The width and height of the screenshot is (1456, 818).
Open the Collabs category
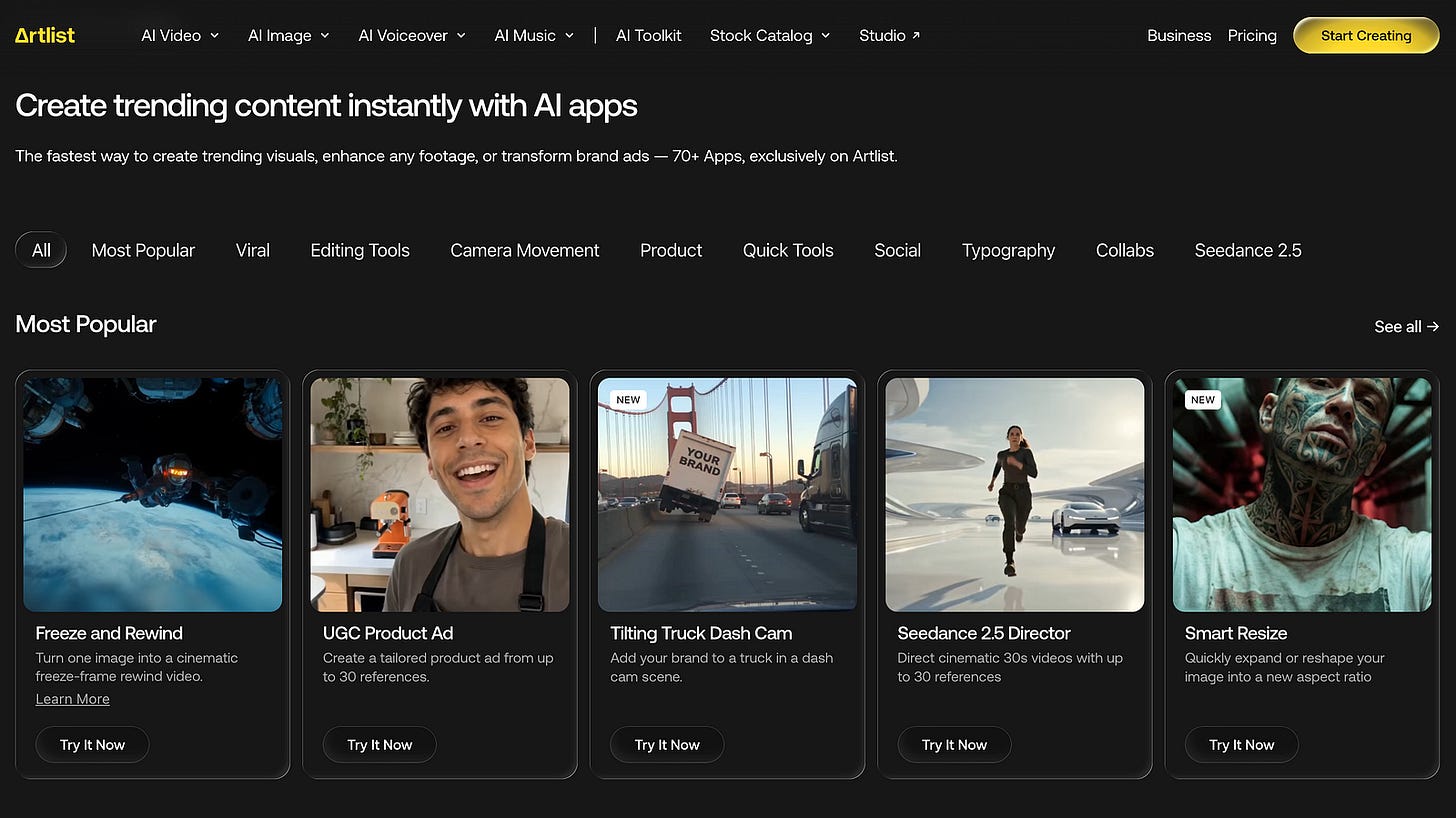(x=1125, y=250)
